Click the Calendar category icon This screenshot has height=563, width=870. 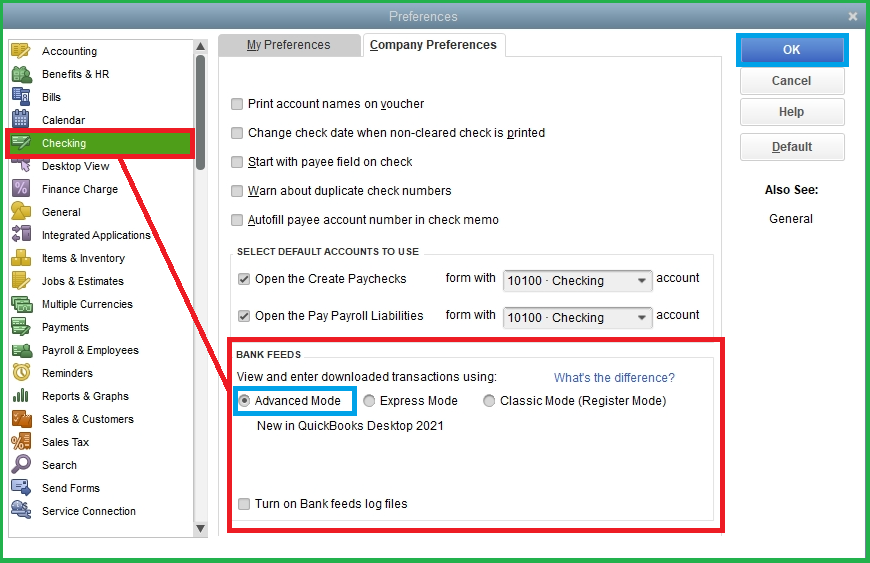click(x=21, y=119)
